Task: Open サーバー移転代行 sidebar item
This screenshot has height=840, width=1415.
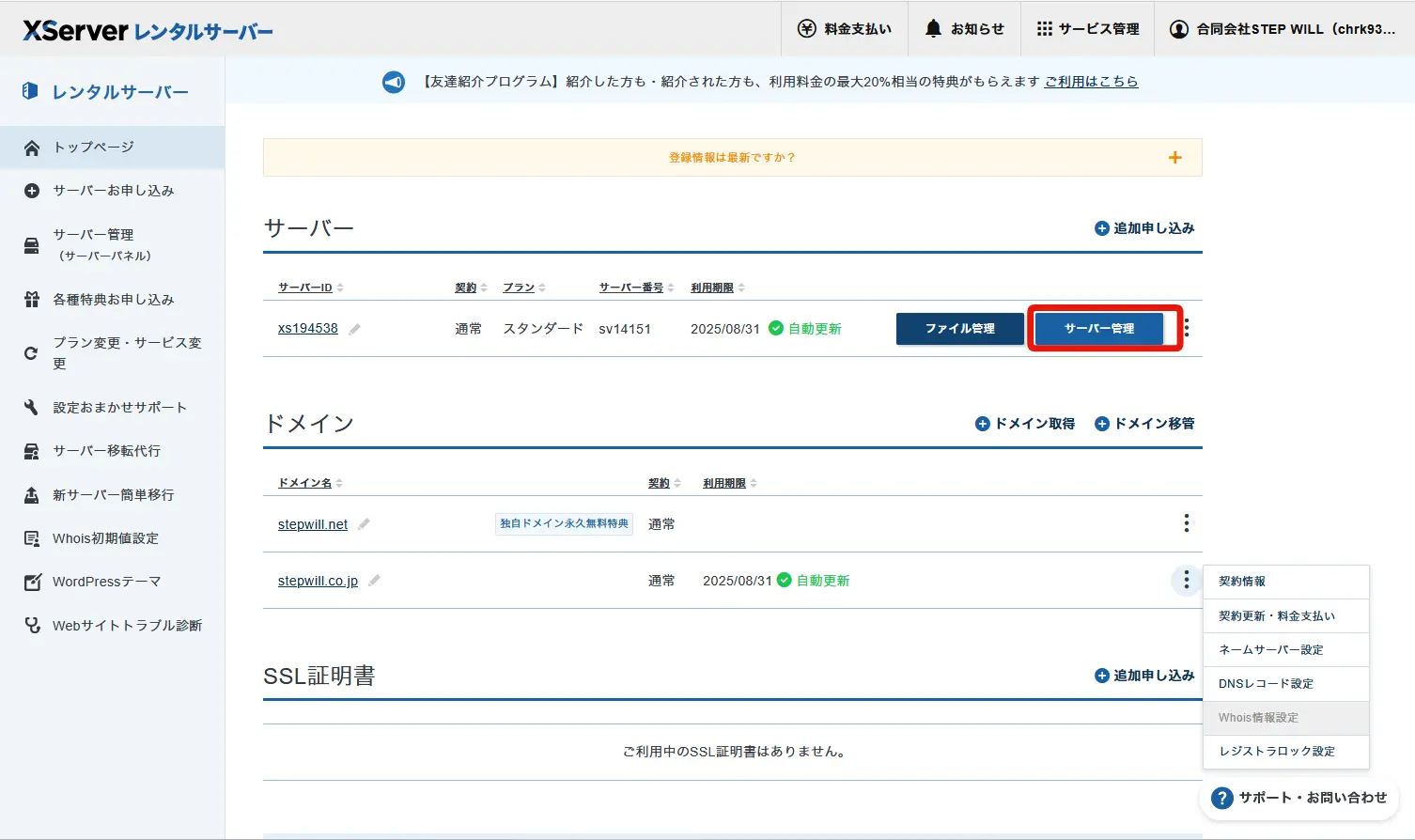Action: coord(112,451)
